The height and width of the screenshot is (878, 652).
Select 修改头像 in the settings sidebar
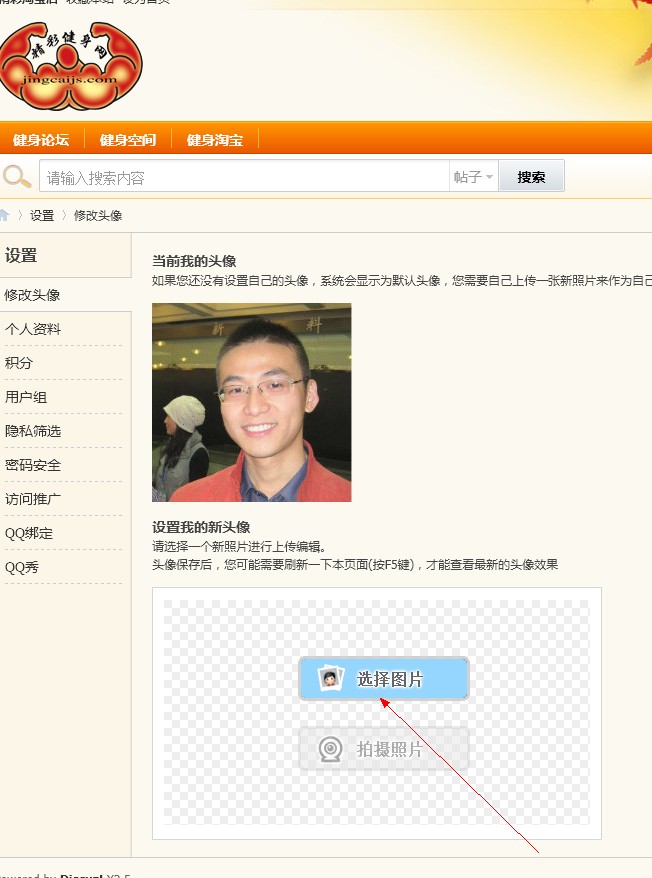click(x=66, y=295)
